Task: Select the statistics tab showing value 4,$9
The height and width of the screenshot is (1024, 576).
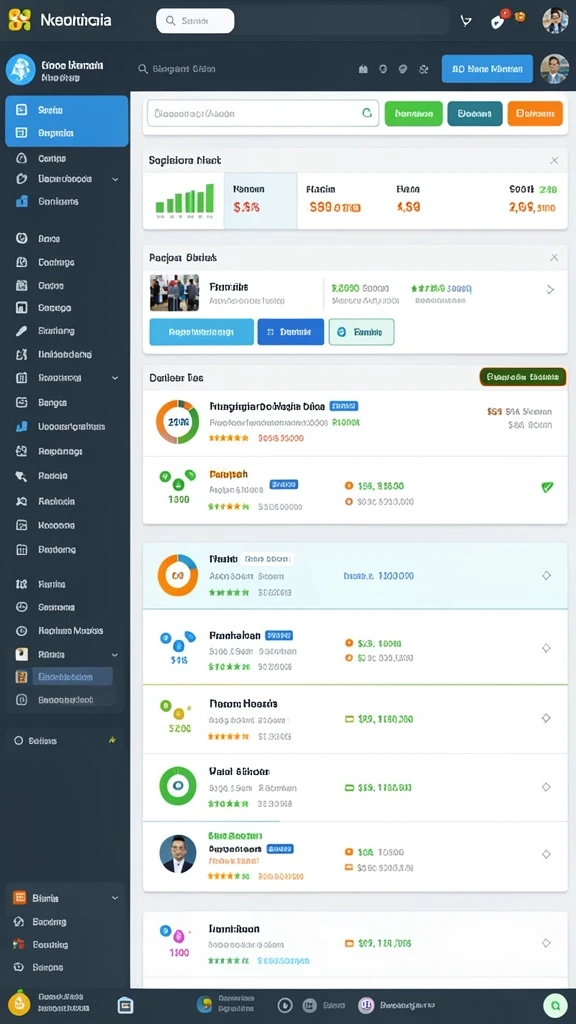Action: pyautogui.click(x=408, y=200)
